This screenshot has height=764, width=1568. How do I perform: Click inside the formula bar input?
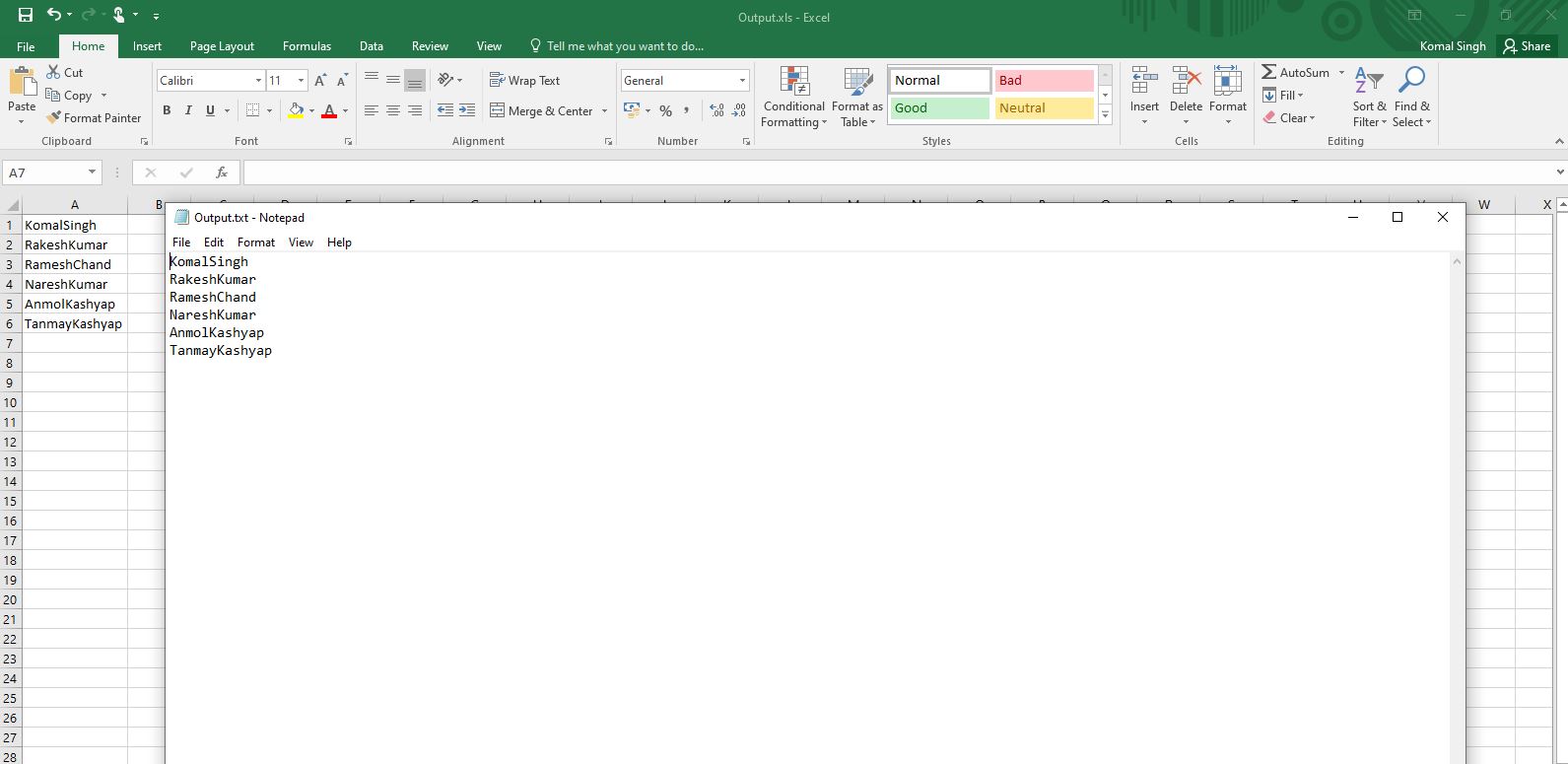tap(887, 173)
